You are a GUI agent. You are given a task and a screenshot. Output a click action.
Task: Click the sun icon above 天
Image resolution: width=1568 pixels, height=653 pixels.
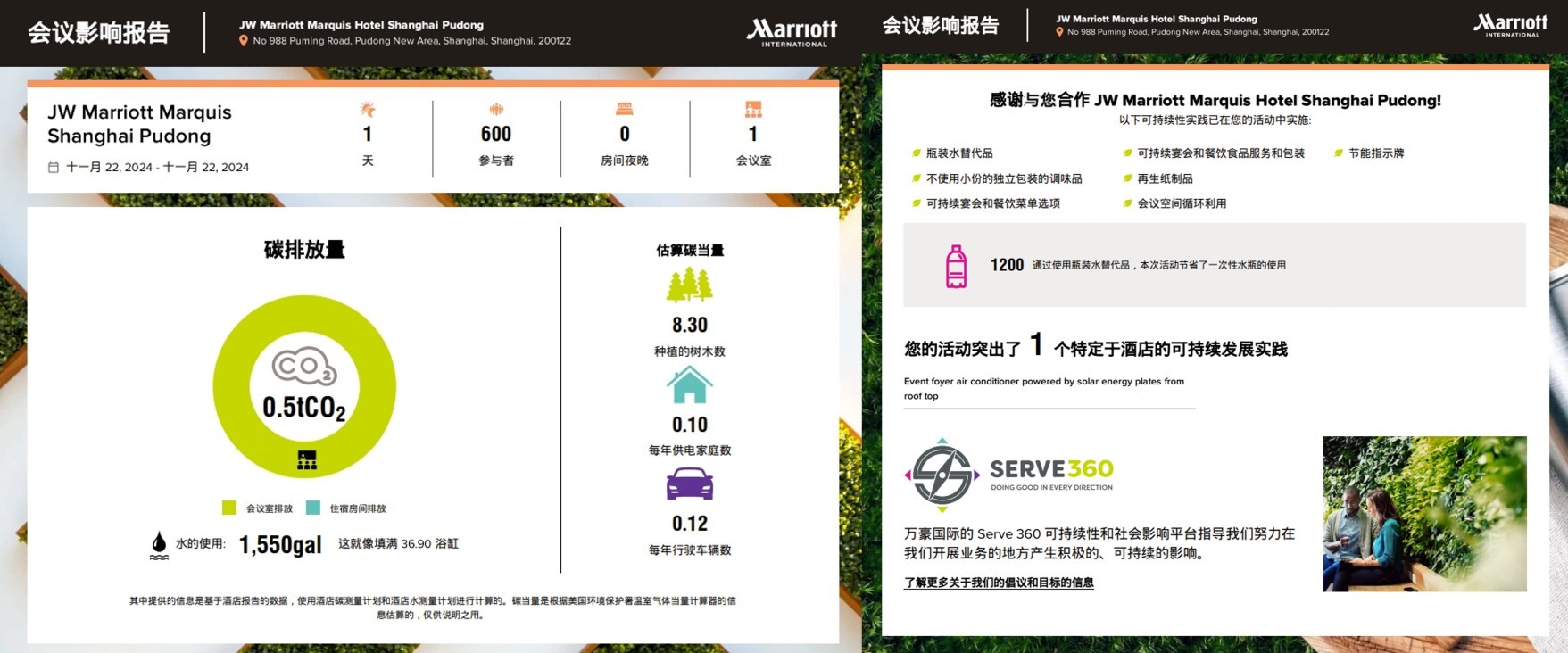pyautogui.click(x=368, y=110)
